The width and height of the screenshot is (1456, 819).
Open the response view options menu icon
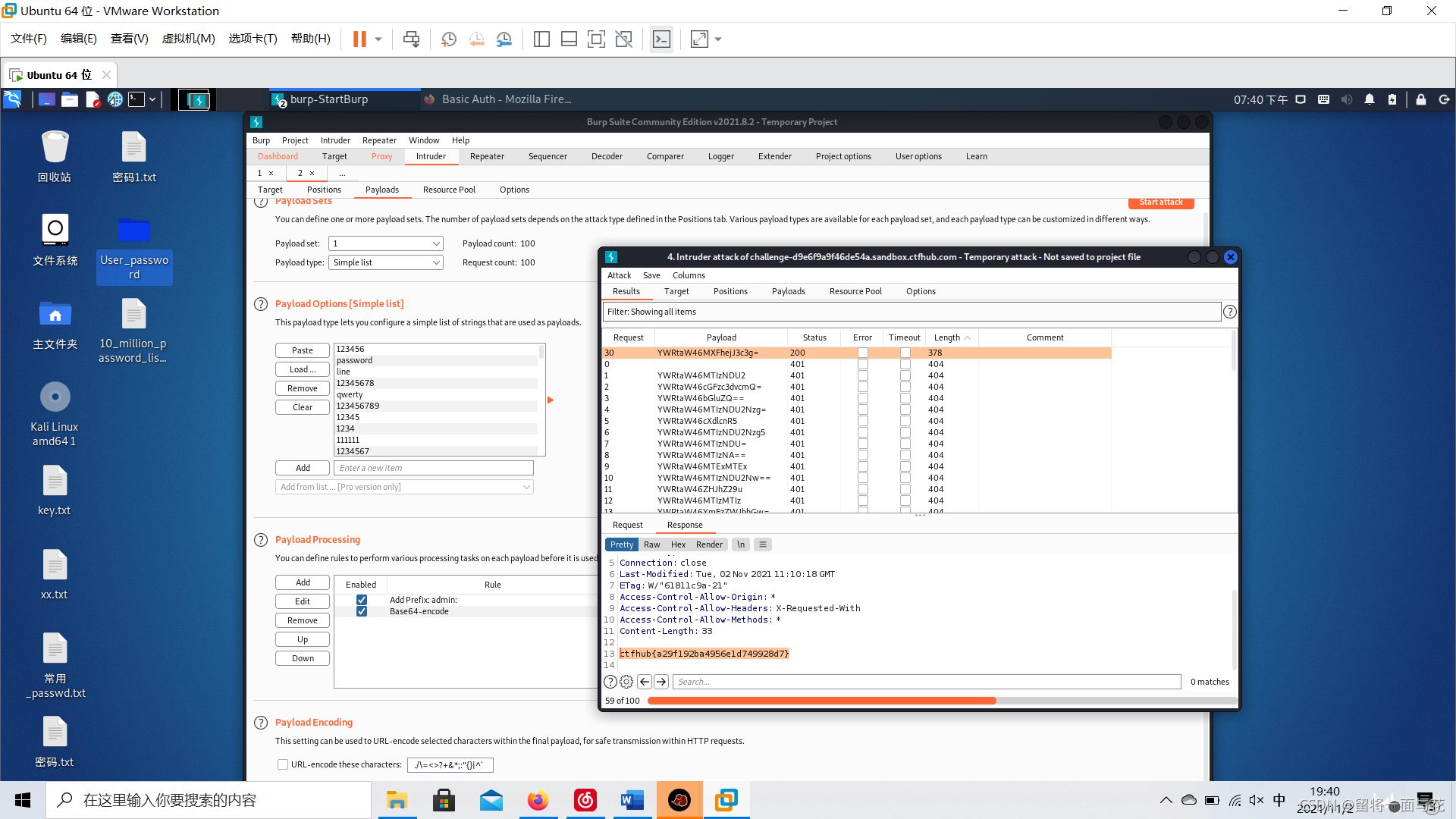pos(763,544)
